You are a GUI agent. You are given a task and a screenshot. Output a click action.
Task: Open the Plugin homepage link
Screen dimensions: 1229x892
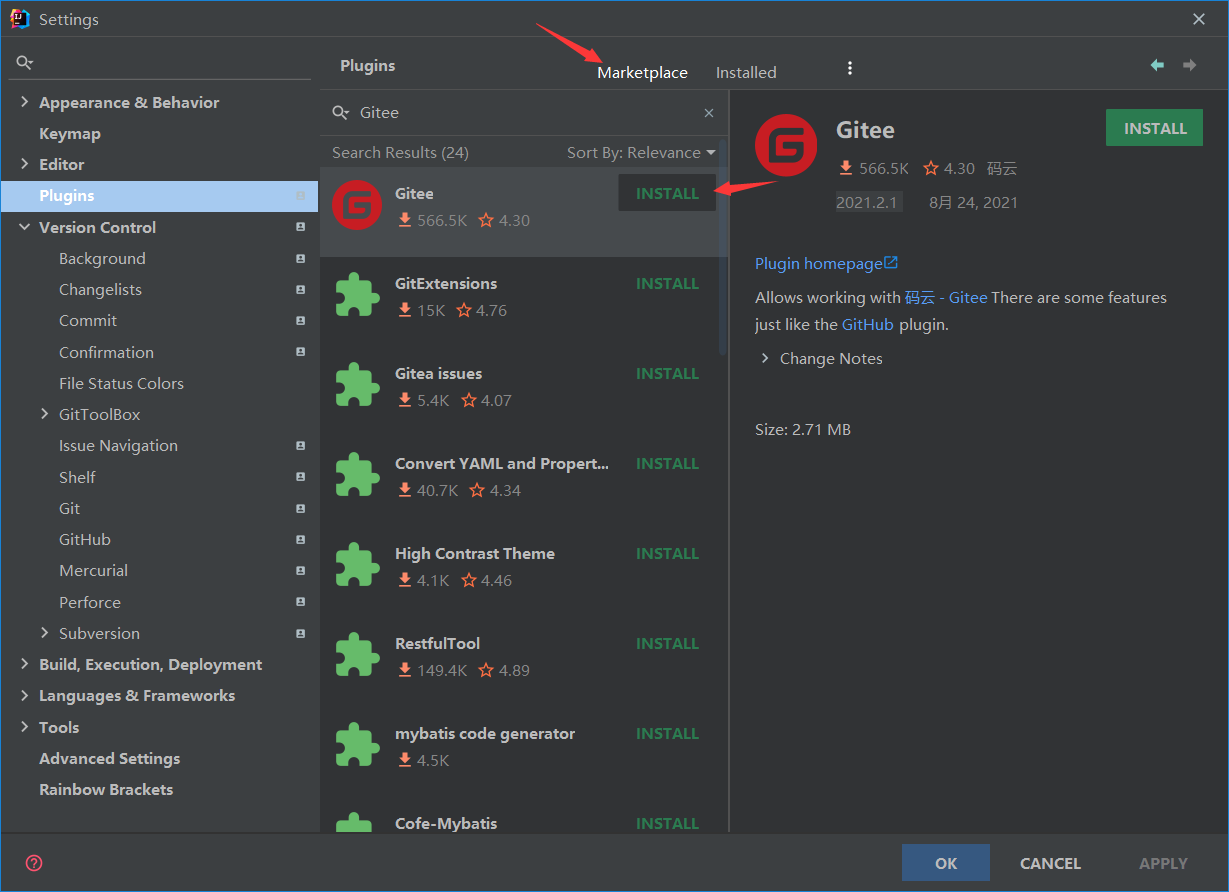pos(826,263)
